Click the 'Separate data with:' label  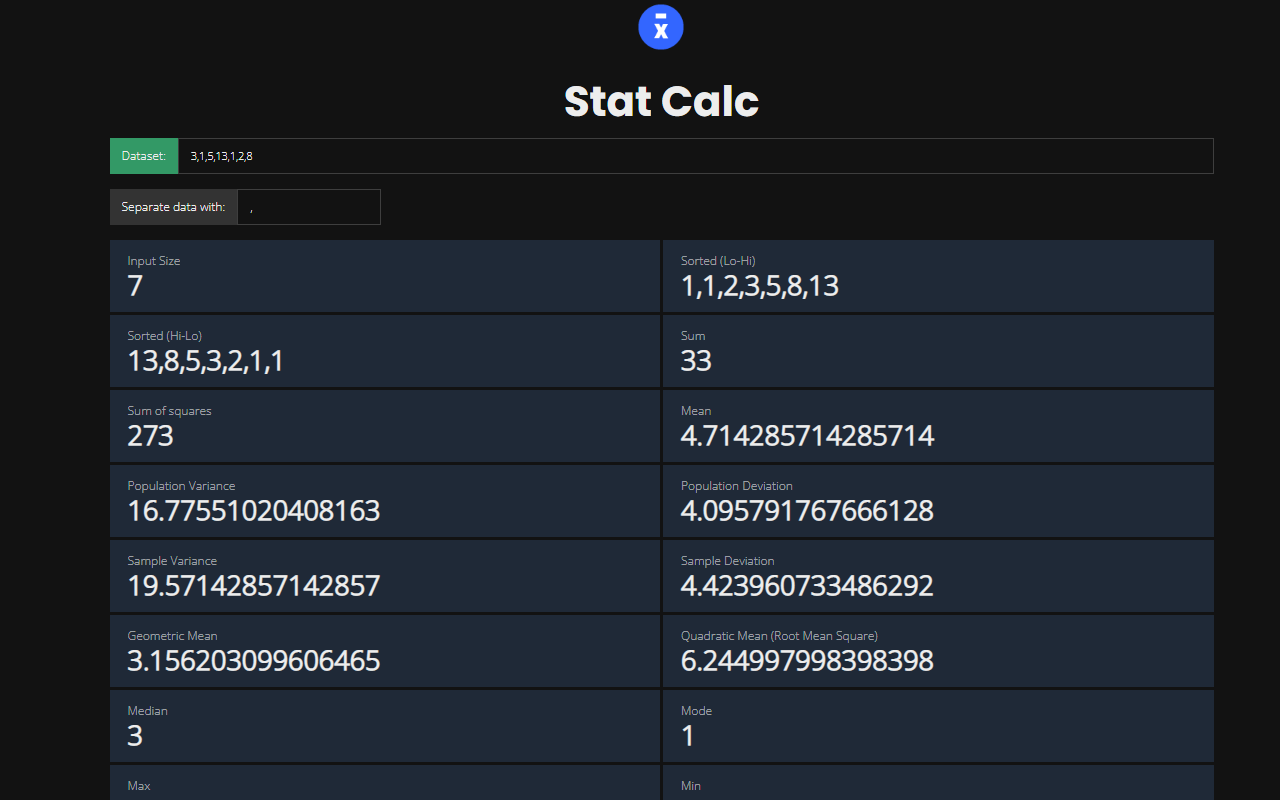pyautogui.click(x=174, y=207)
